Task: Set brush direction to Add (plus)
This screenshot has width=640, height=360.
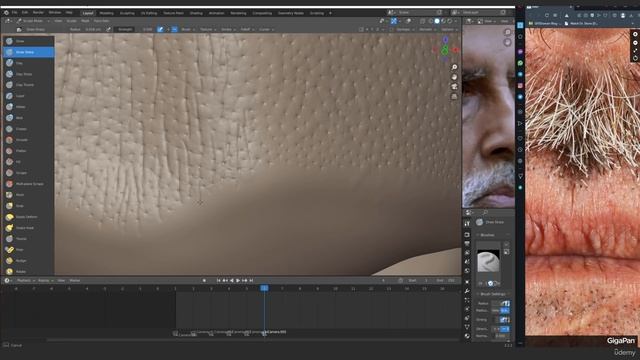Action: click(x=168, y=29)
